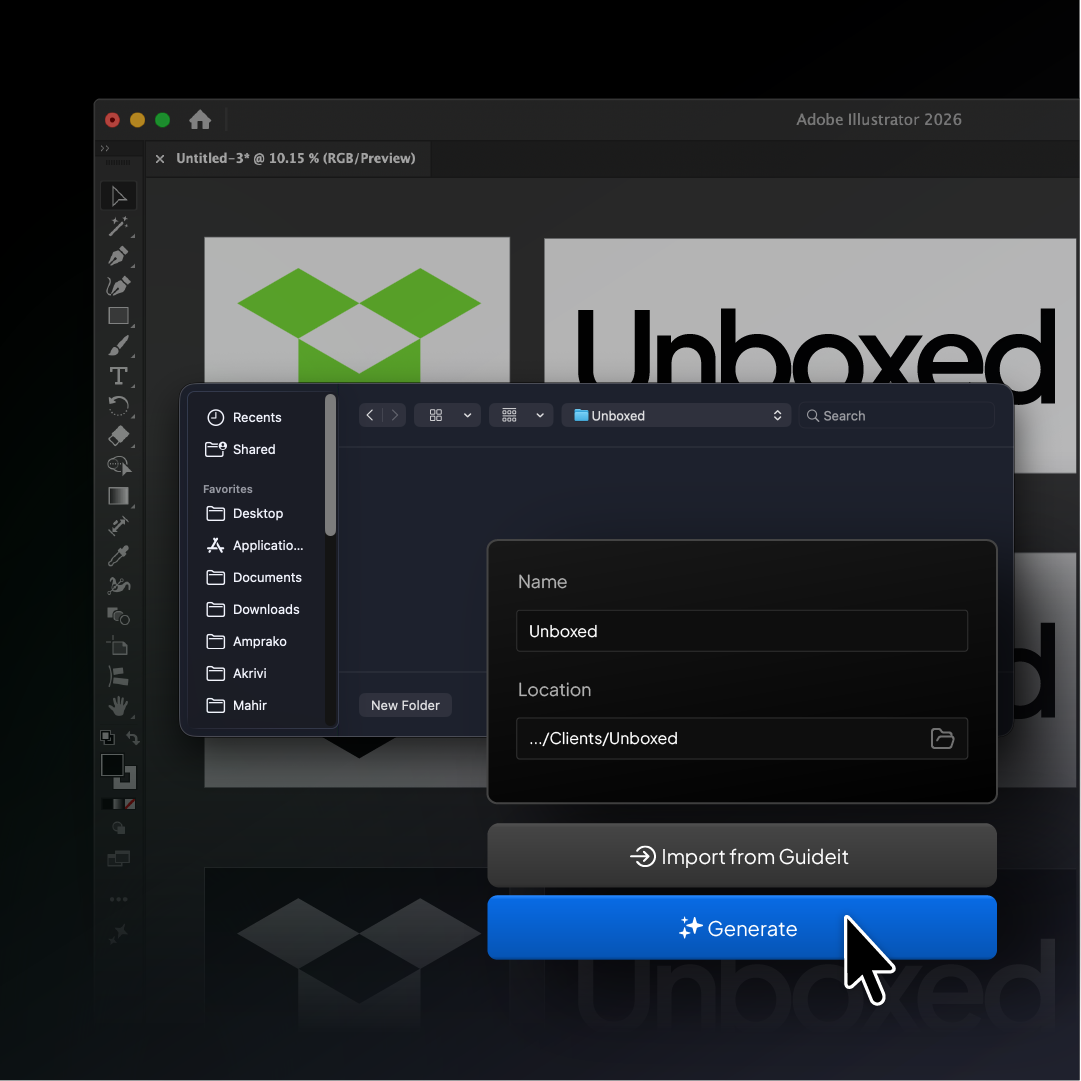
Task: Click the Unboxed wordmark artboard
Action: point(810,310)
